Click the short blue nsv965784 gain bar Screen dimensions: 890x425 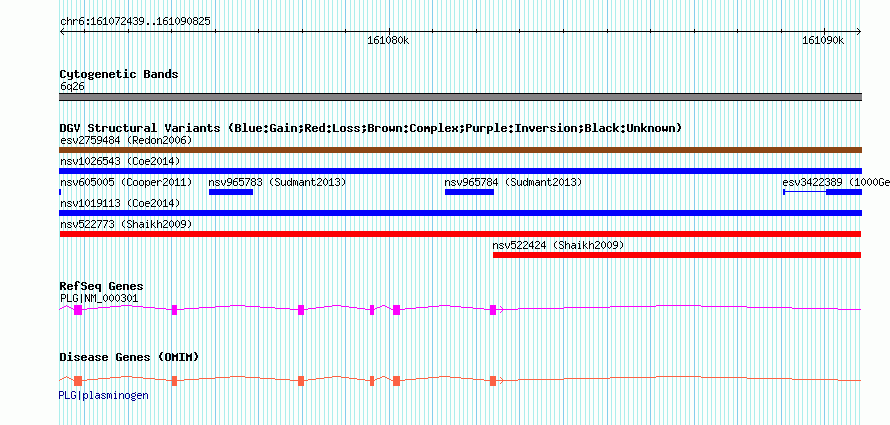[x=469, y=192]
